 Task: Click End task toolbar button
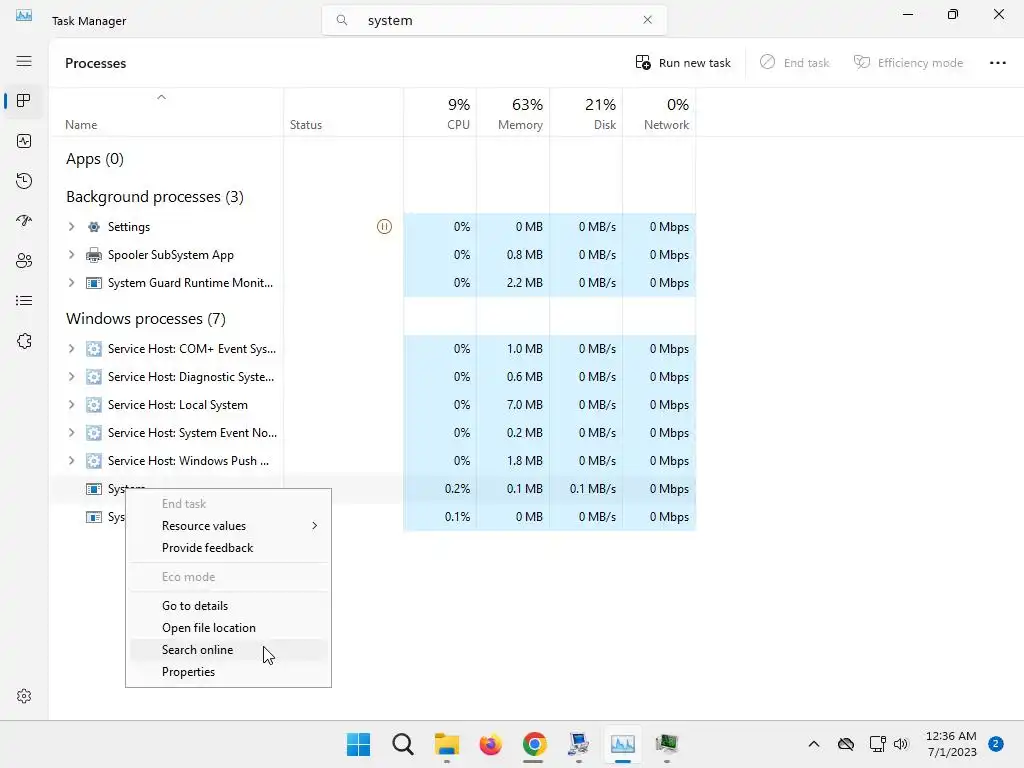794,63
